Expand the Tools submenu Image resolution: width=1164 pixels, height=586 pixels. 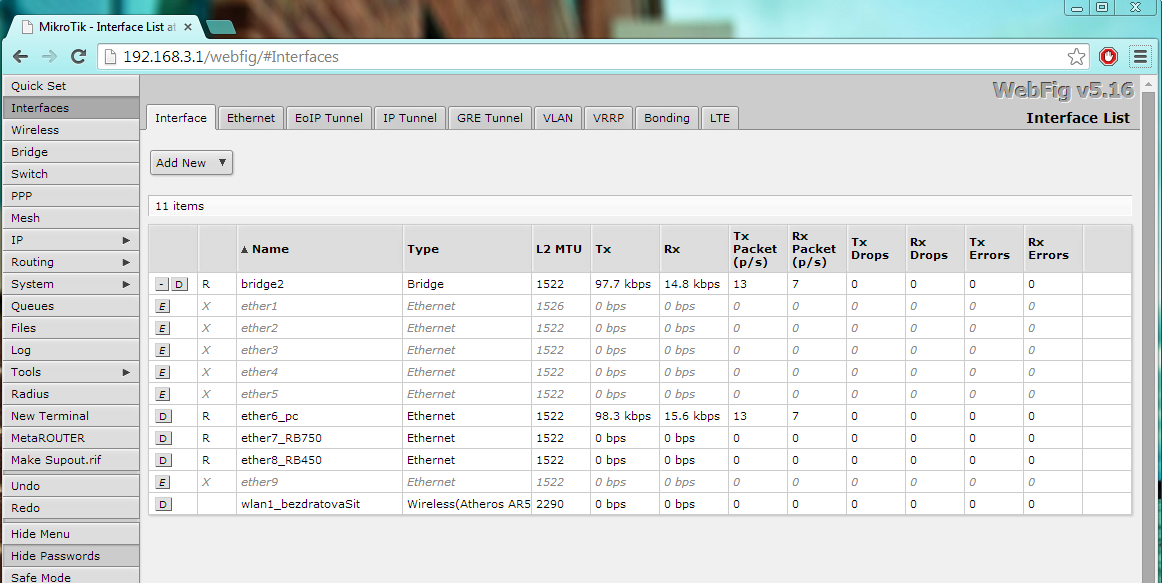tap(71, 372)
